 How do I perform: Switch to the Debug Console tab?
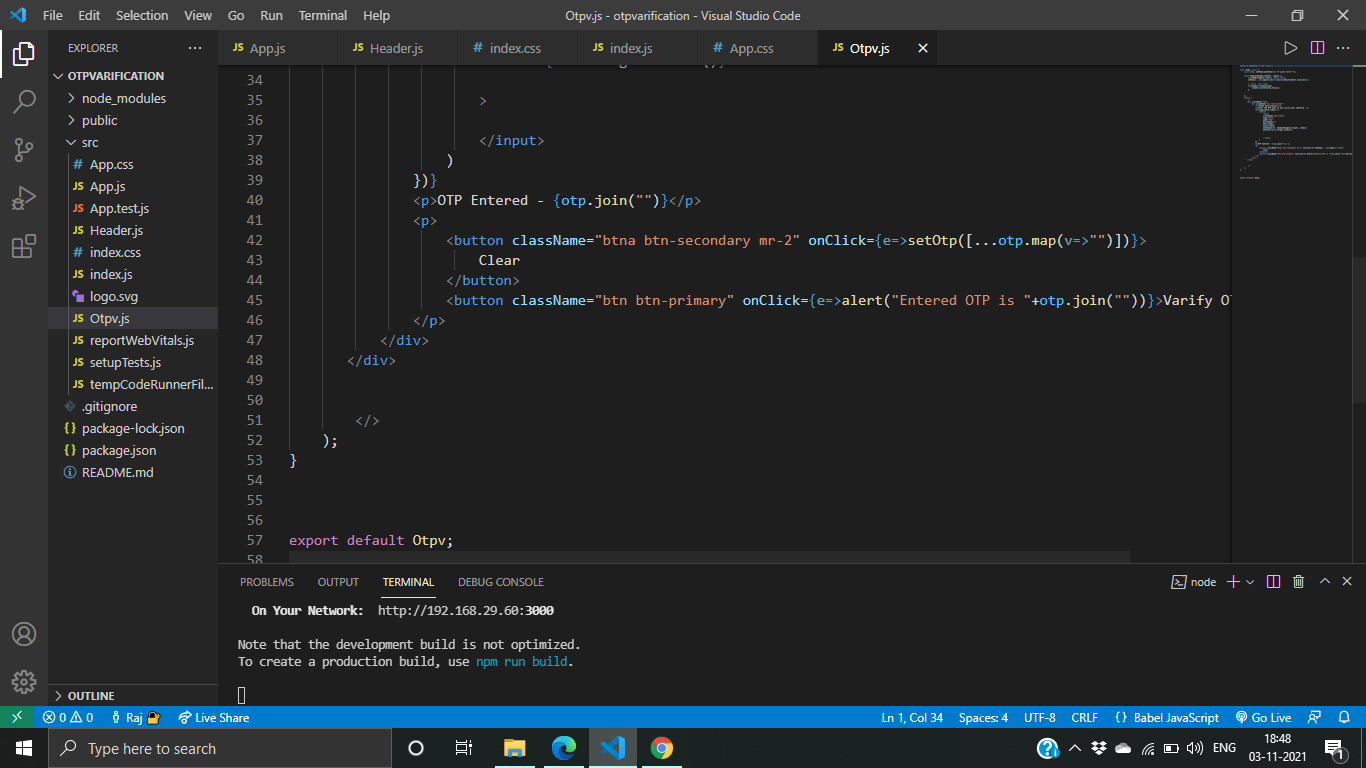tap(500, 581)
